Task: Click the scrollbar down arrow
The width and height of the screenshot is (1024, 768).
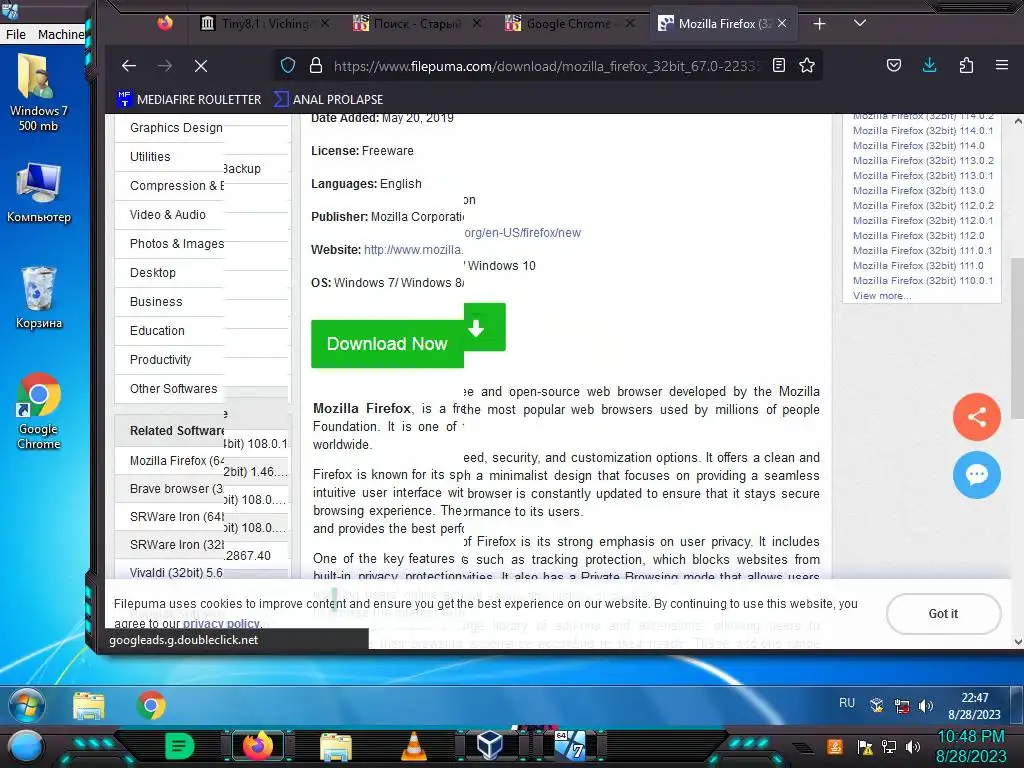Action: coord(1017,642)
